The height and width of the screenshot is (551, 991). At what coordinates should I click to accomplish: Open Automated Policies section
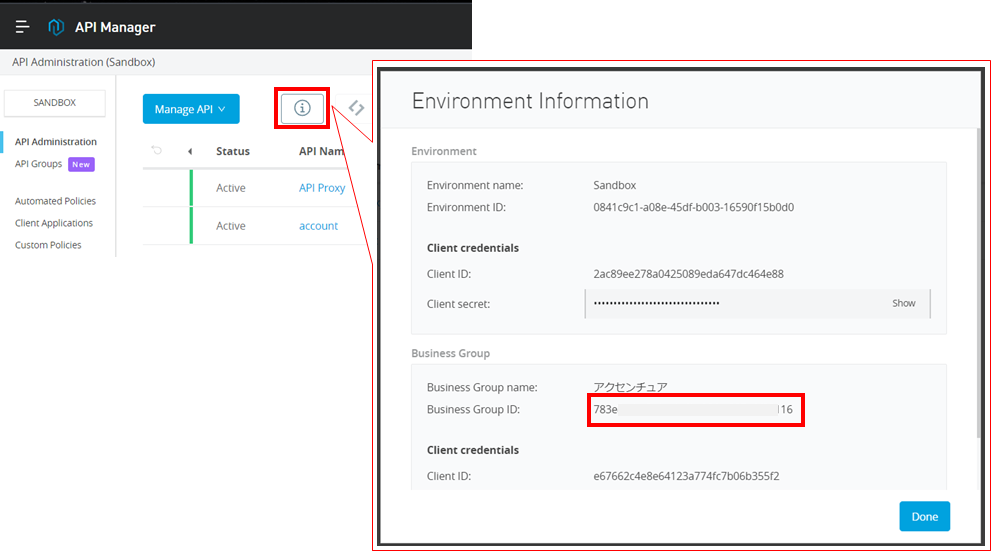click(x=55, y=201)
